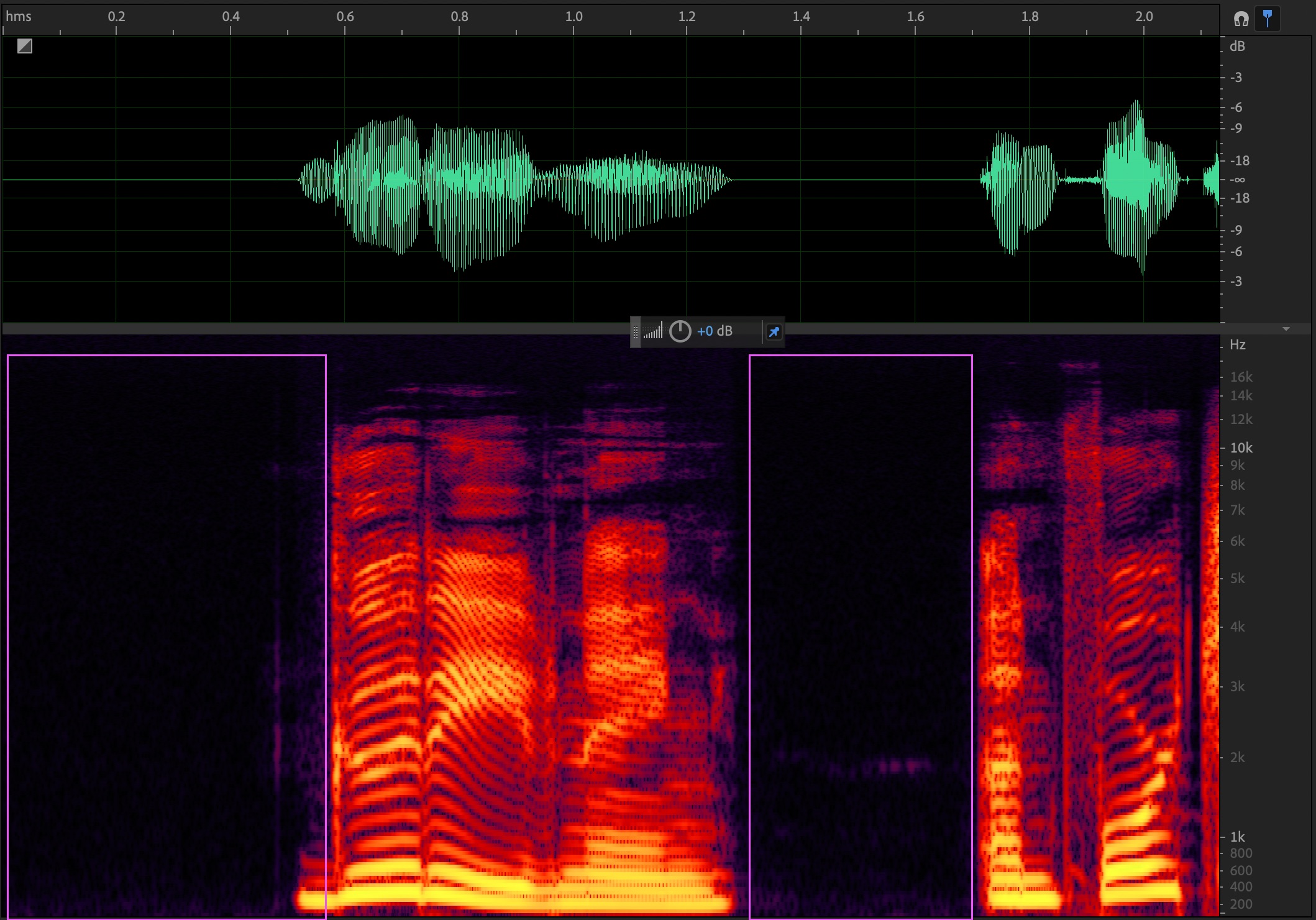
Task: Click the amplitude gain knob
Action: (680, 331)
